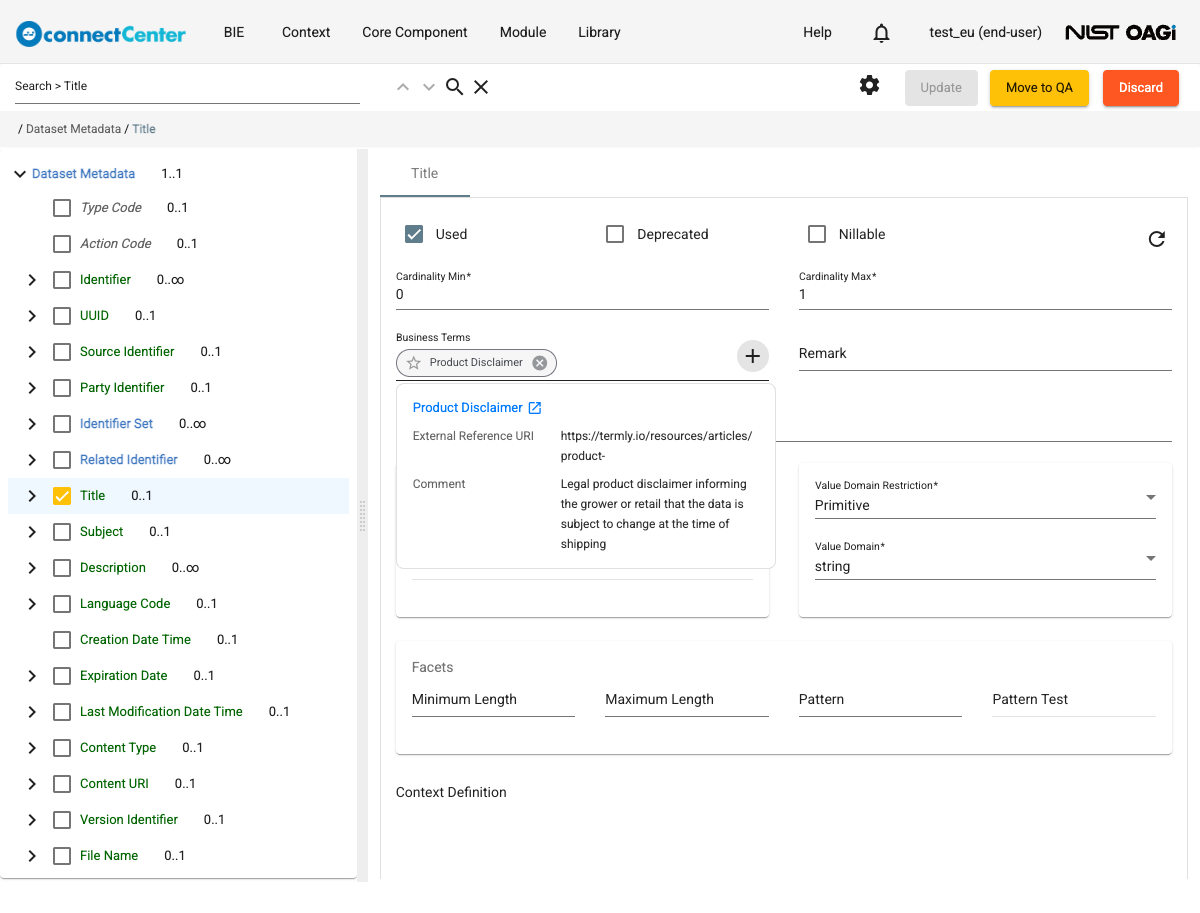Select File Name tree item
The image size is (1200, 913).
109,856
